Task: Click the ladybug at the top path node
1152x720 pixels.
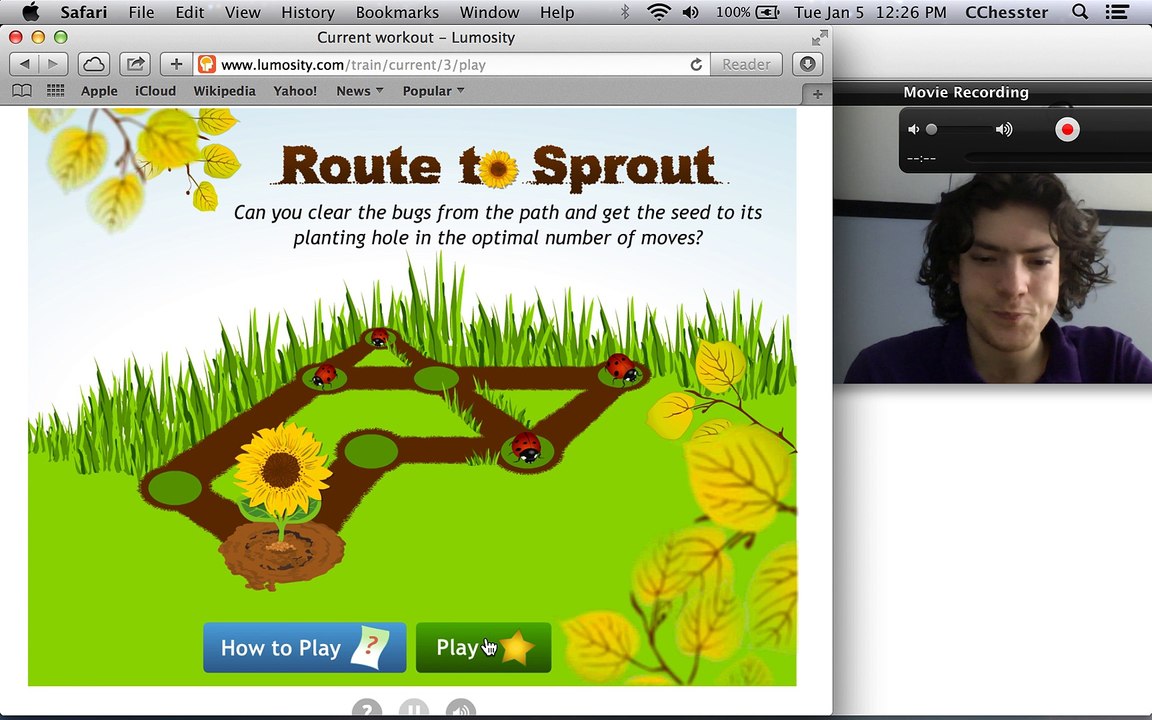Action: click(380, 337)
